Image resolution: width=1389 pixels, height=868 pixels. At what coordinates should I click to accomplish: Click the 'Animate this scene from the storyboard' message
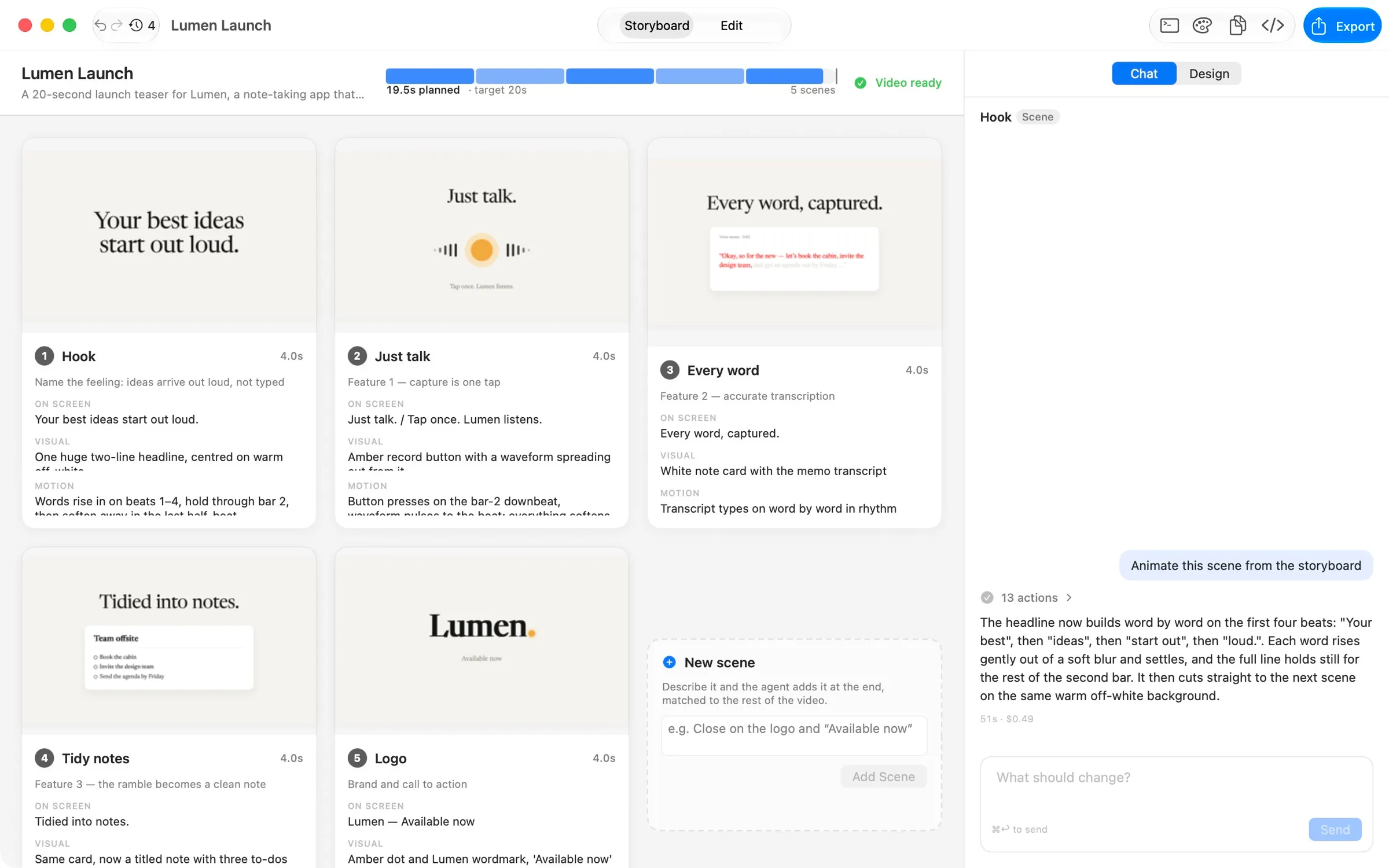pyautogui.click(x=1245, y=565)
